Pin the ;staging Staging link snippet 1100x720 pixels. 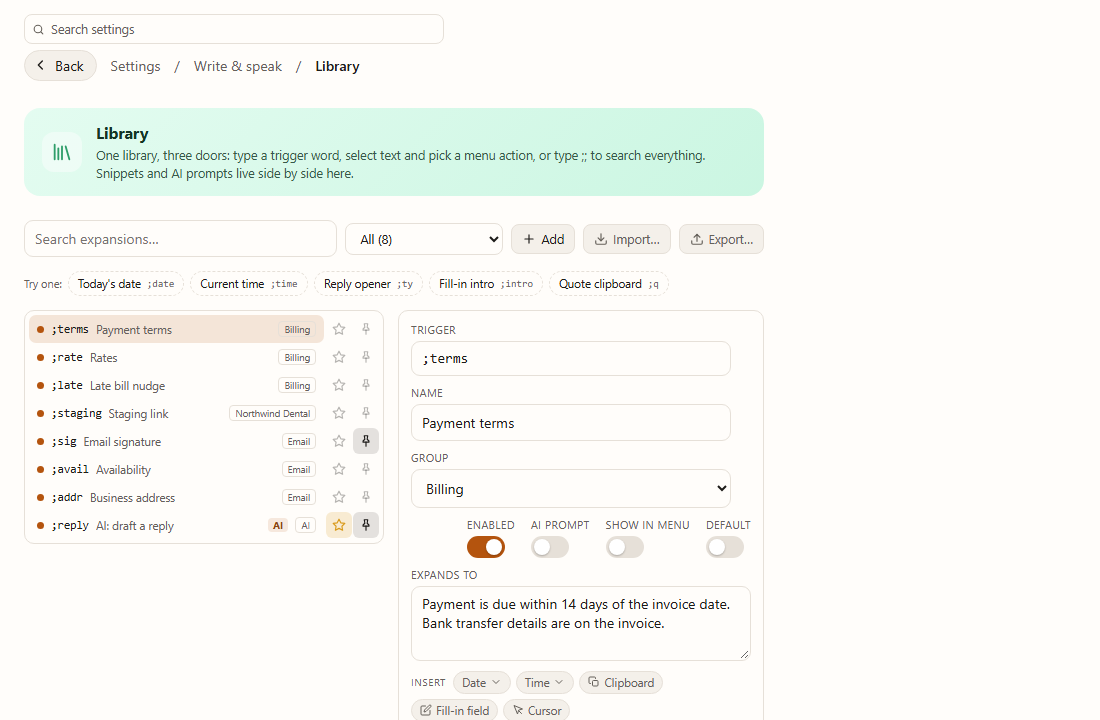coord(365,413)
